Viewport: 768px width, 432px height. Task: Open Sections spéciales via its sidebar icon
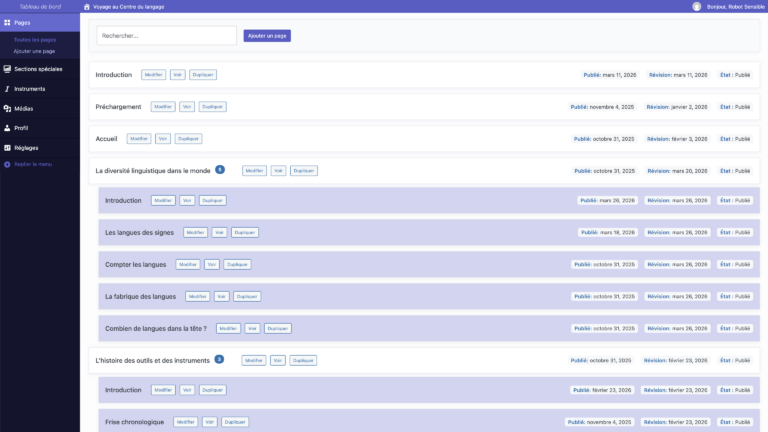pyautogui.click(x=7, y=69)
